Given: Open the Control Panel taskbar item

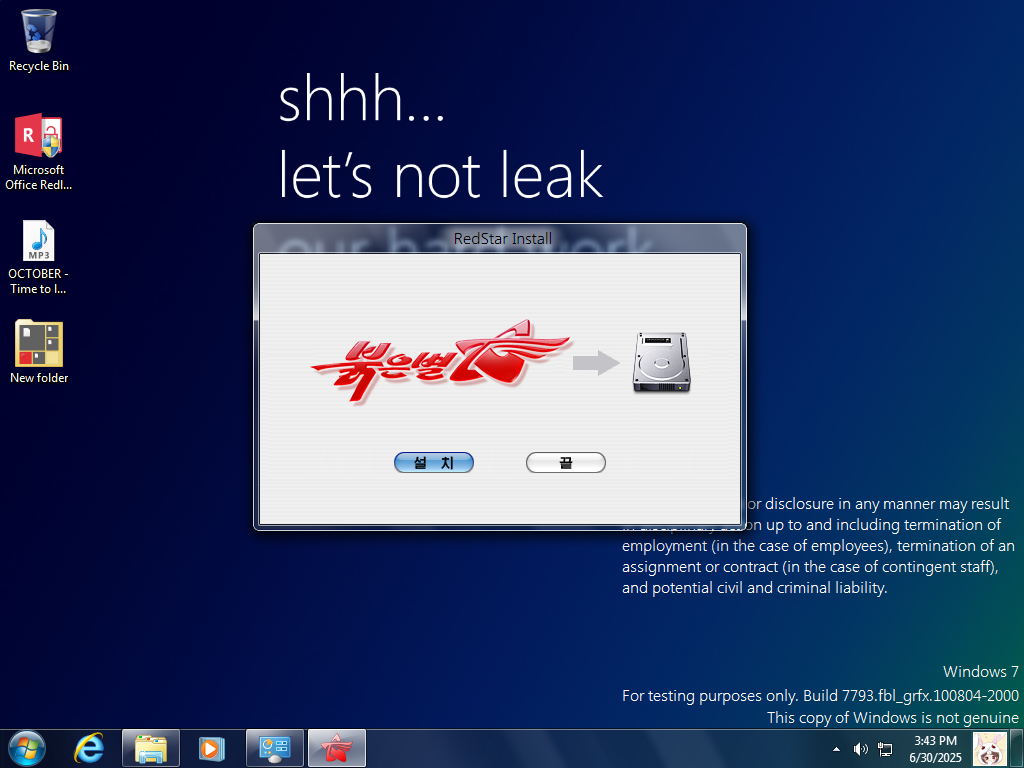Looking at the screenshot, I should (274, 748).
